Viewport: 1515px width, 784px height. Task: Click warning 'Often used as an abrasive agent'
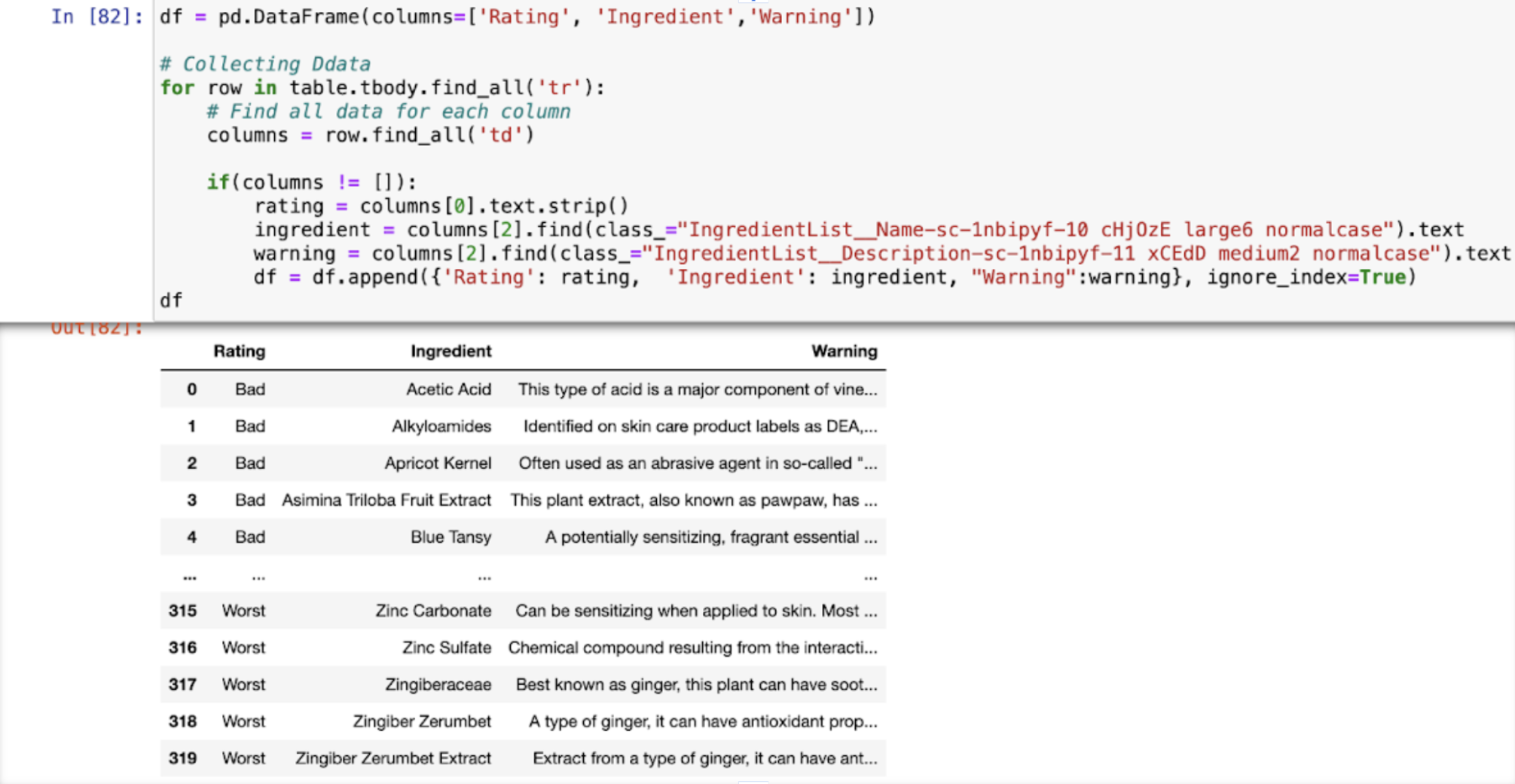point(698,463)
